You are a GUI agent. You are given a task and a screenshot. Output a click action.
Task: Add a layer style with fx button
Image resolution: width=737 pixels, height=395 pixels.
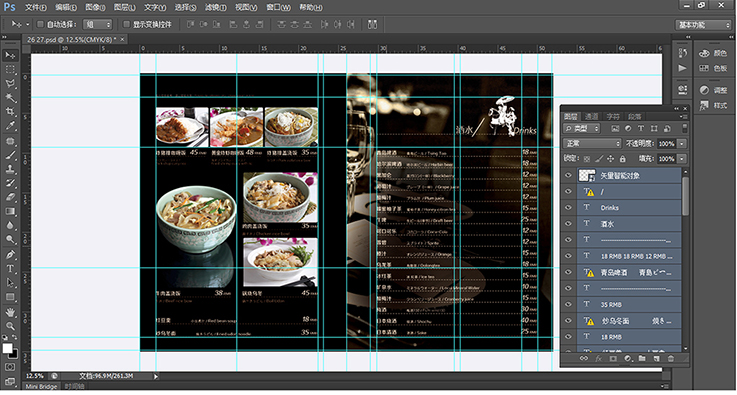click(x=598, y=358)
